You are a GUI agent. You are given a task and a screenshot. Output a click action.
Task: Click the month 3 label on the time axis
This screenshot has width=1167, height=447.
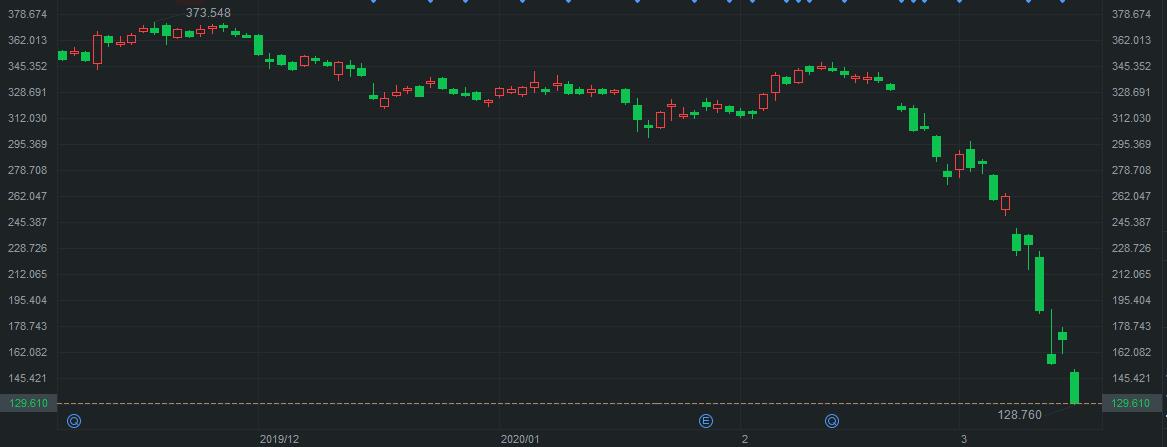963,439
